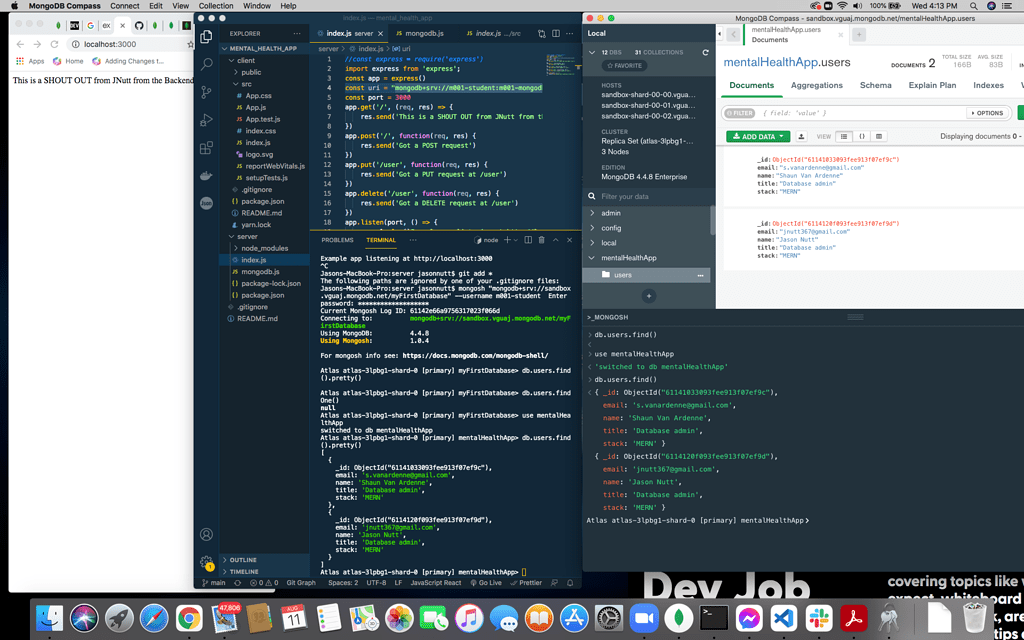Image resolution: width=1024 pixels, height=640 pixels.
Task: Switch documents to table view in Compass
Action: (x=879, y=137)
